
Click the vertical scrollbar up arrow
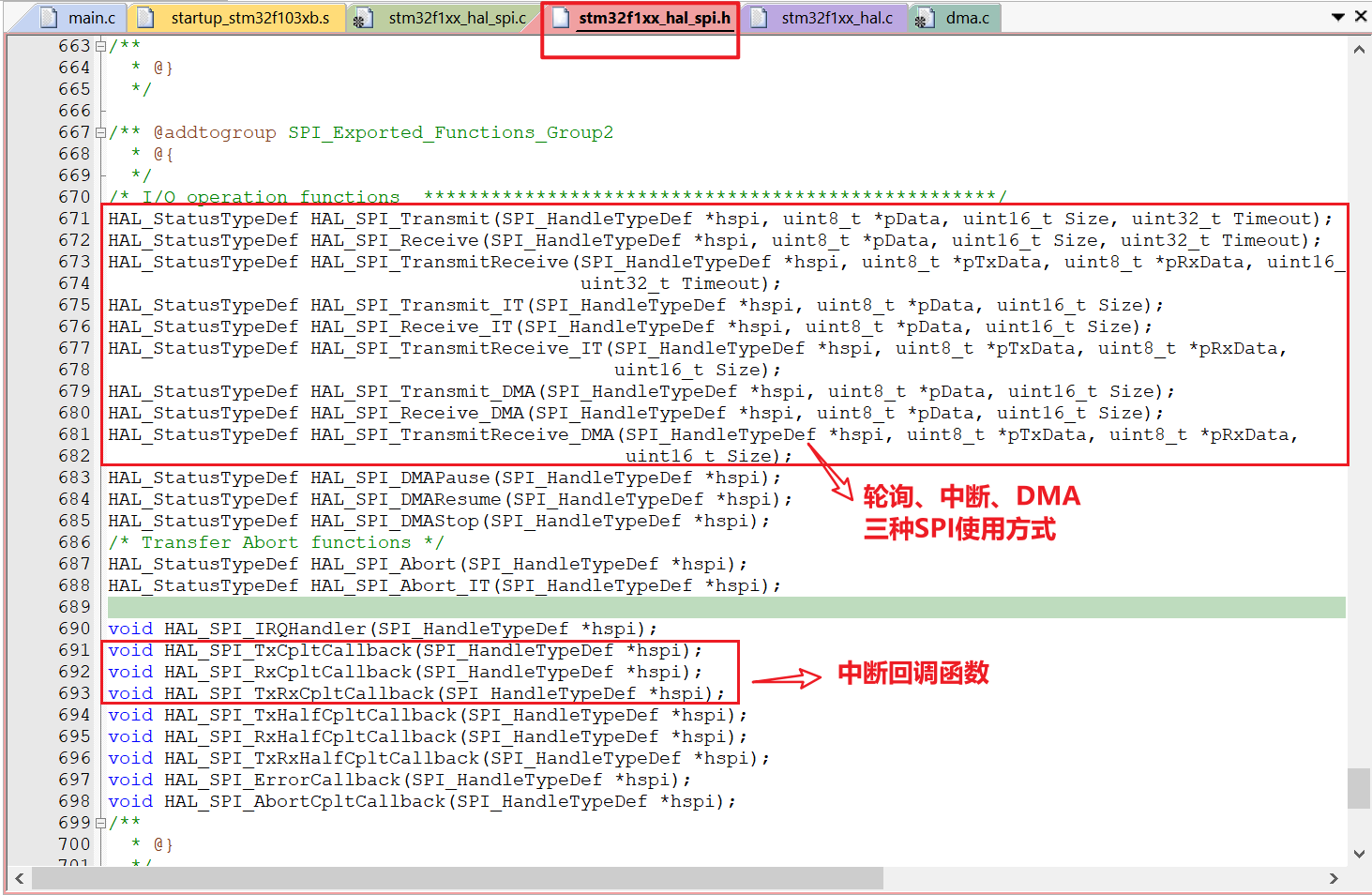pyautogui.click(x=1359, y=49)
